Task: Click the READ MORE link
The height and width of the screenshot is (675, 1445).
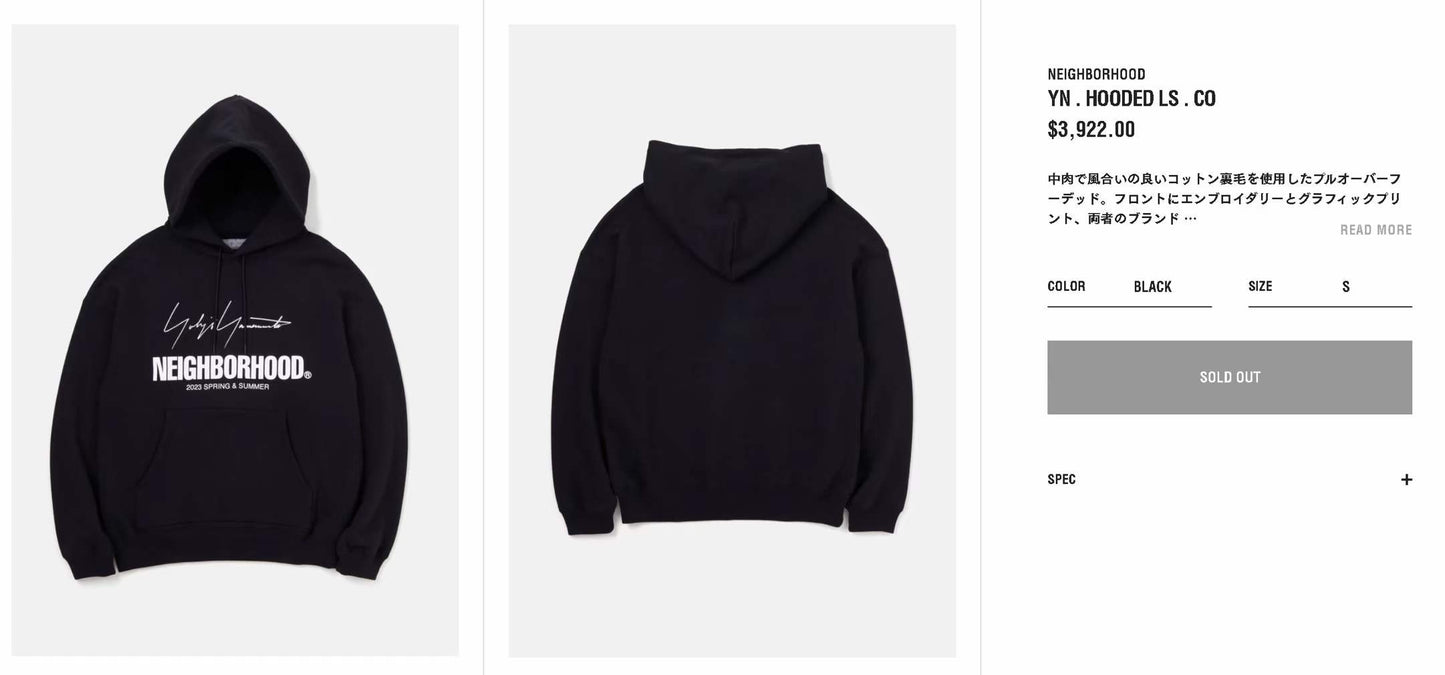Action: (1376, 230)
